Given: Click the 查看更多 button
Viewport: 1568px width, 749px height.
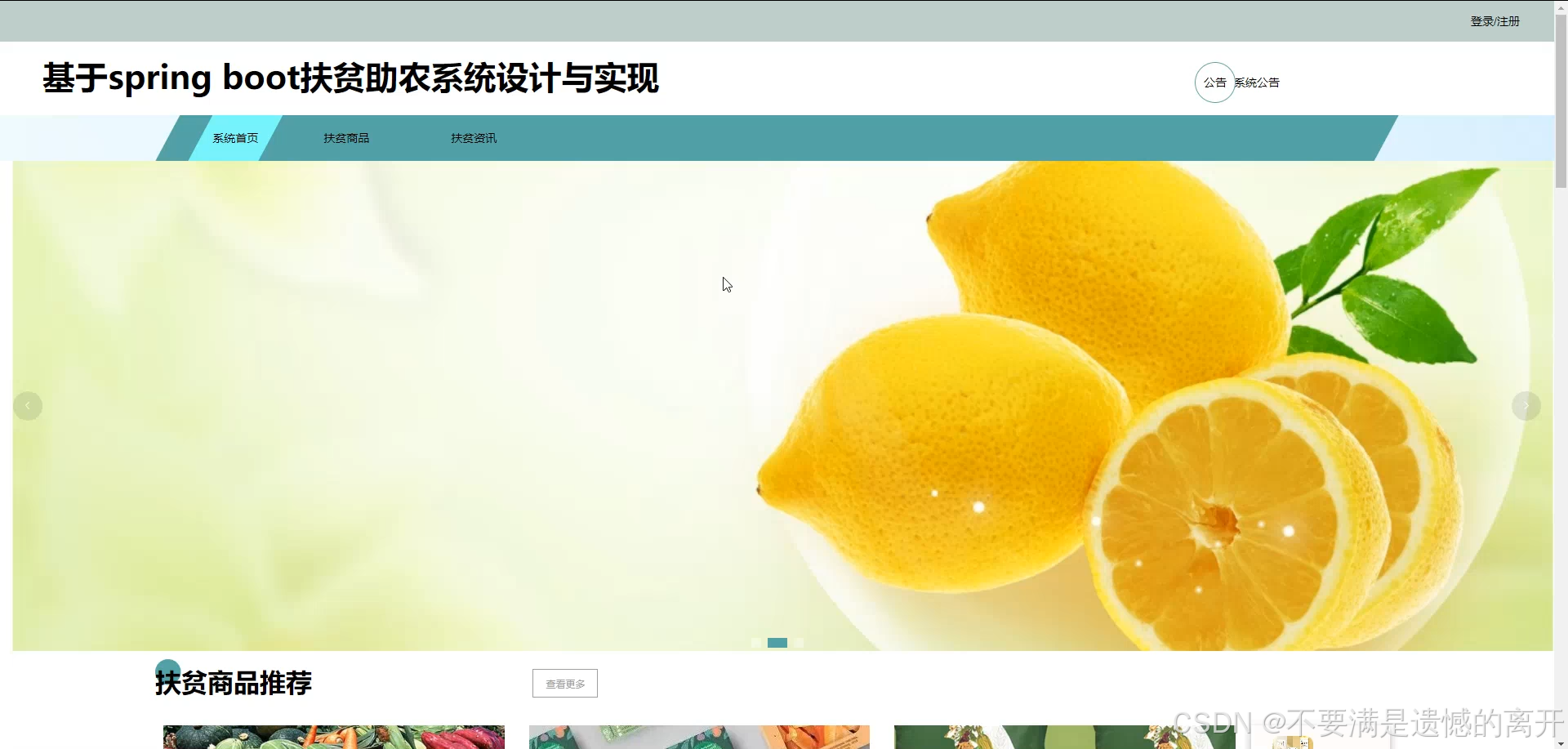Looking at the screenshot, I should [565, 684].
